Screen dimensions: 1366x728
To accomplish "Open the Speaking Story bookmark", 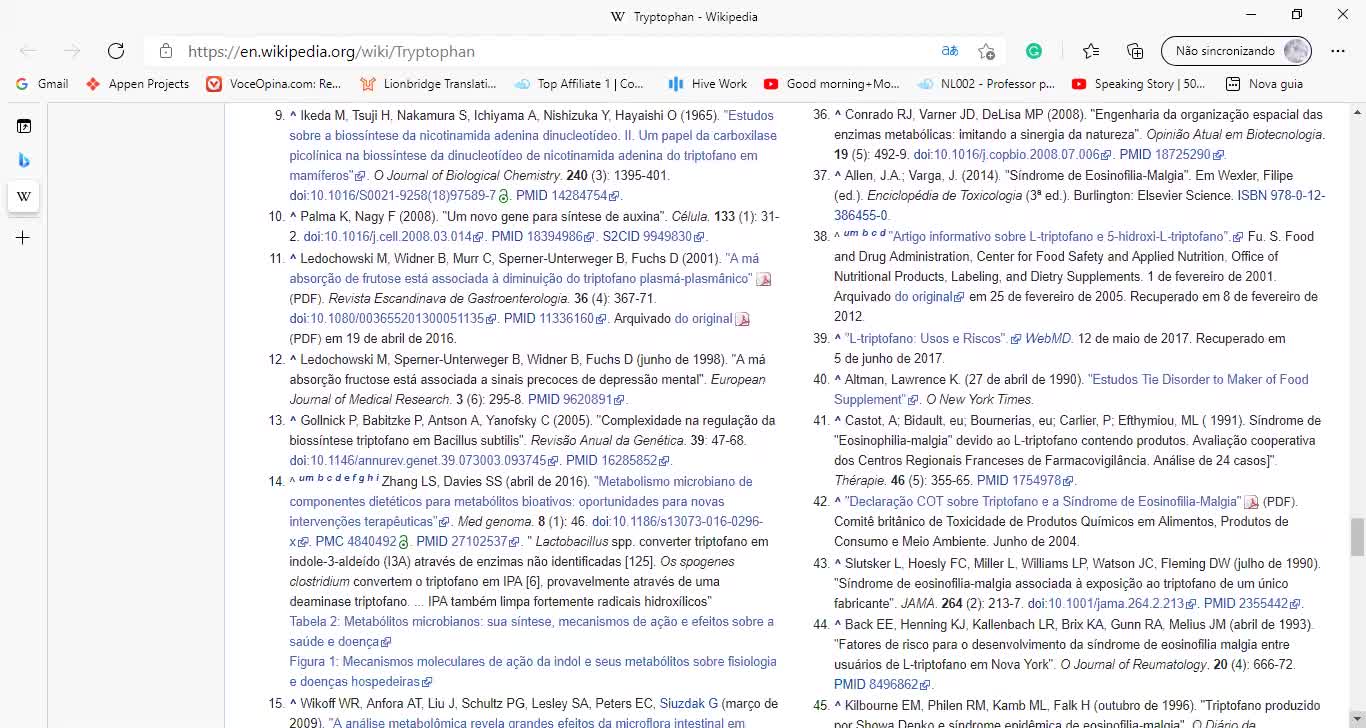I will 1139,84.
